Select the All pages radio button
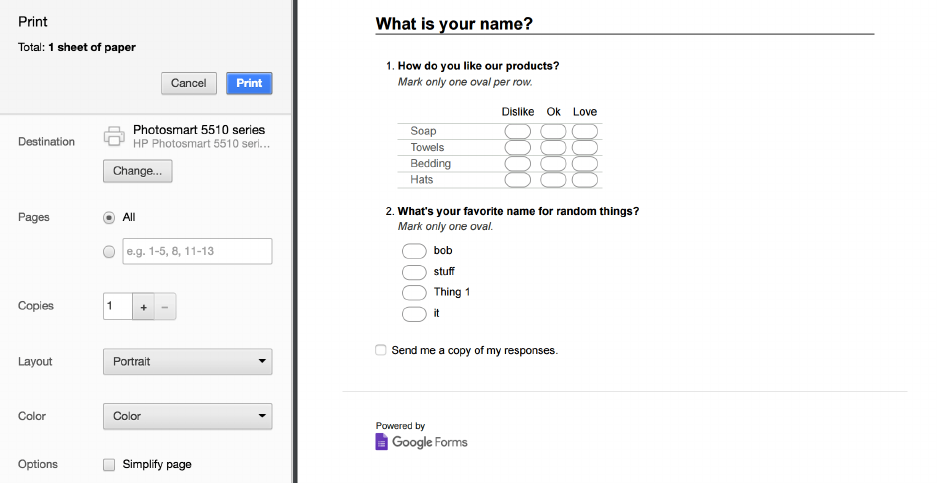 (109, 218)
